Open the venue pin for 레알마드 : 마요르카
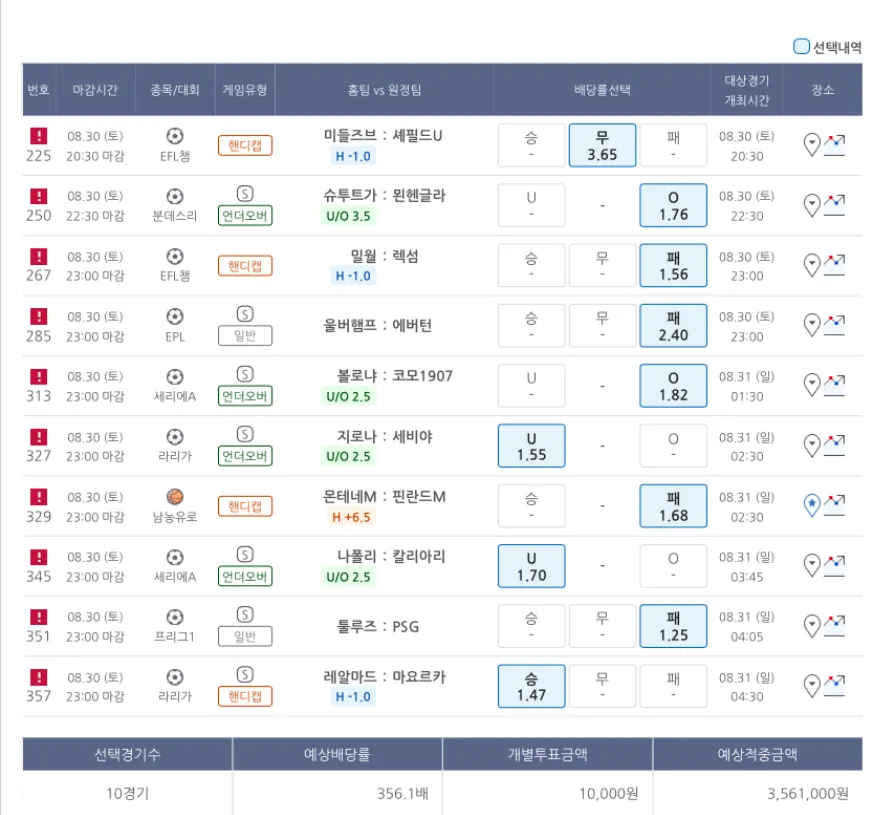 coord(812,687)
